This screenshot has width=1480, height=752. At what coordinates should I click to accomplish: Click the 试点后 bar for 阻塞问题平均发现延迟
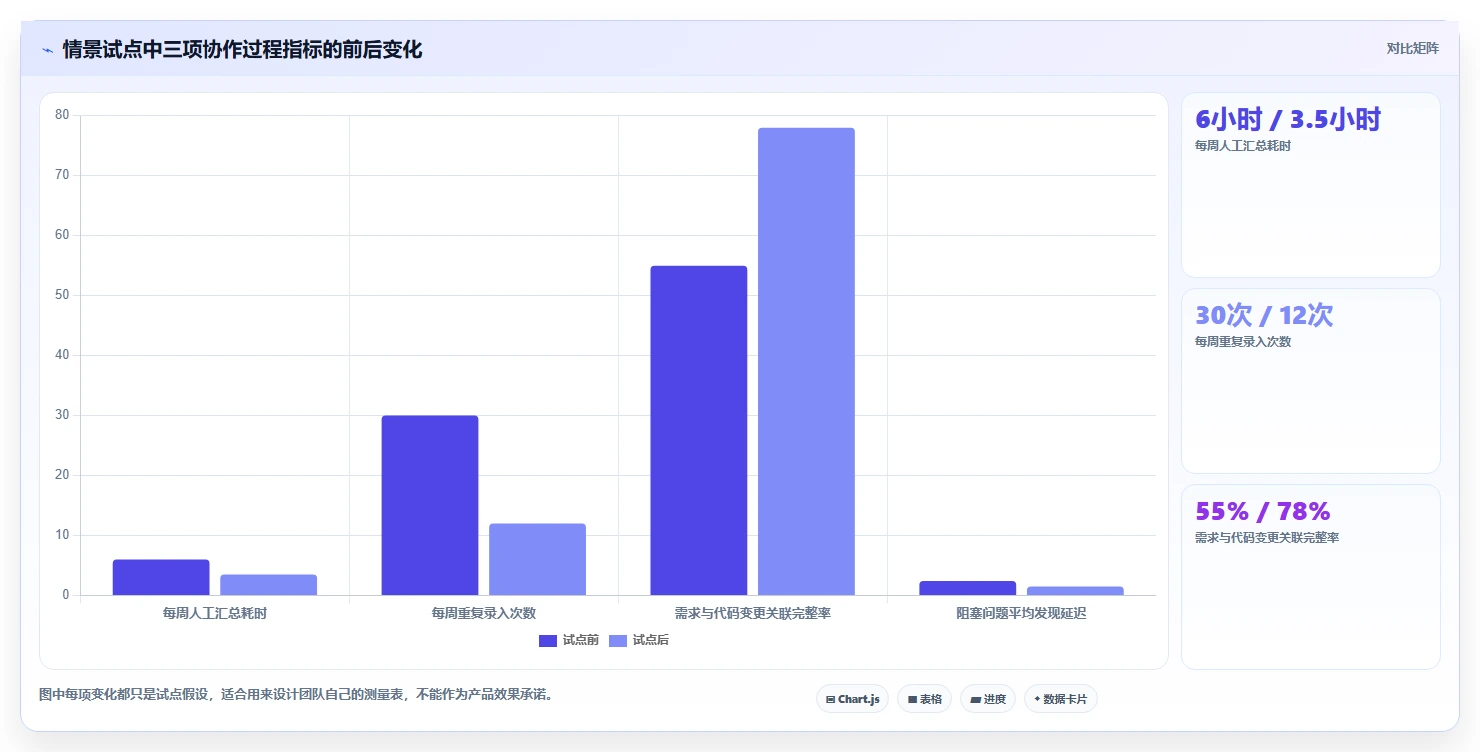[x=1075, y=591]
